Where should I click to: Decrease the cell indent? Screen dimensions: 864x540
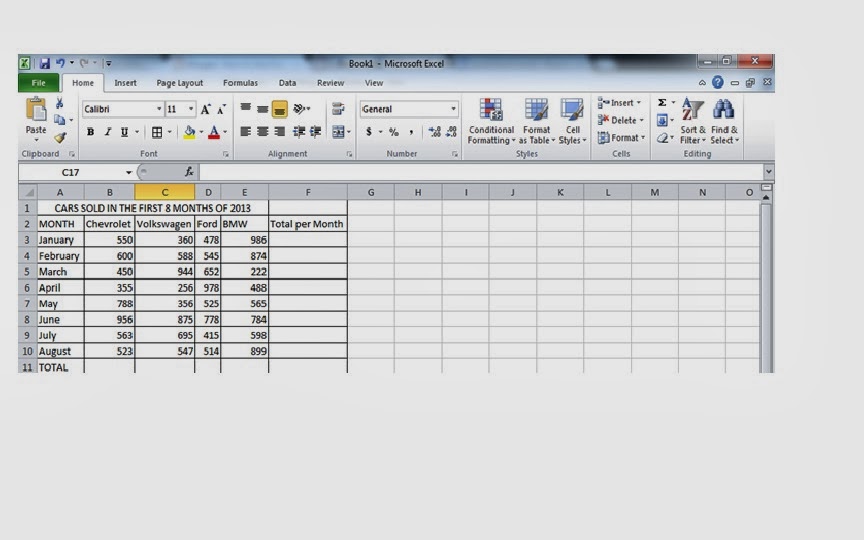[x=298, y=131]
